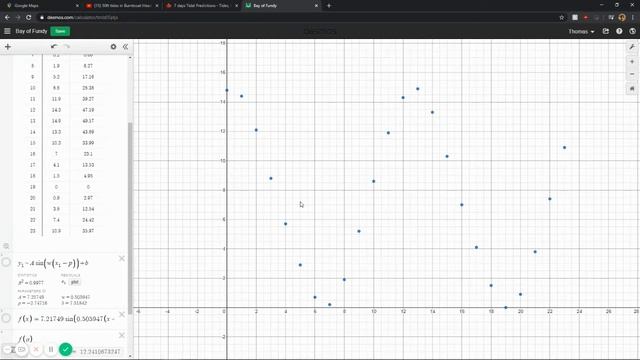Open Thomas account dropdown
Screen dimensions: 640x360
(581, 31)
